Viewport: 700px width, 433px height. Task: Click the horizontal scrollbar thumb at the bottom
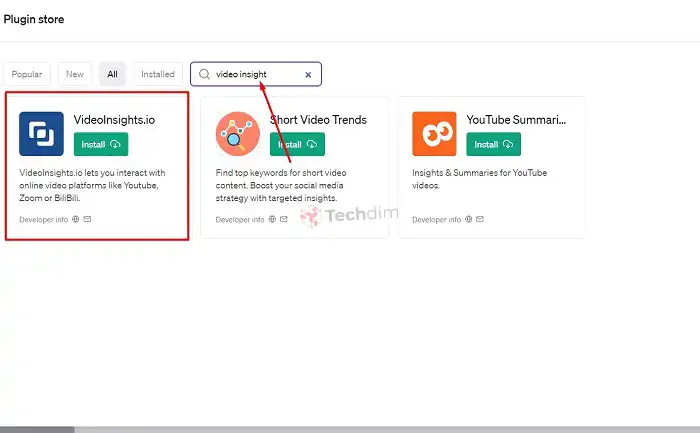[x=37, y=429]
